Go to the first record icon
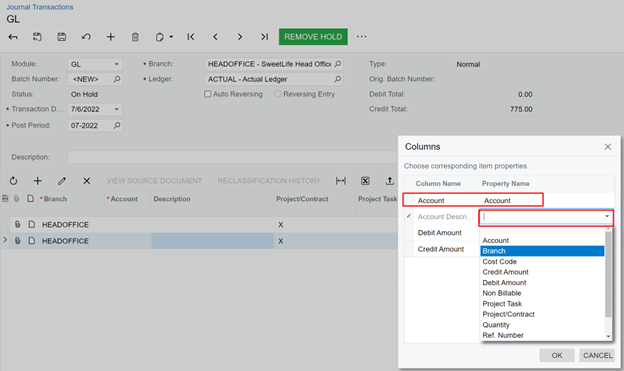 click(191, 37)
